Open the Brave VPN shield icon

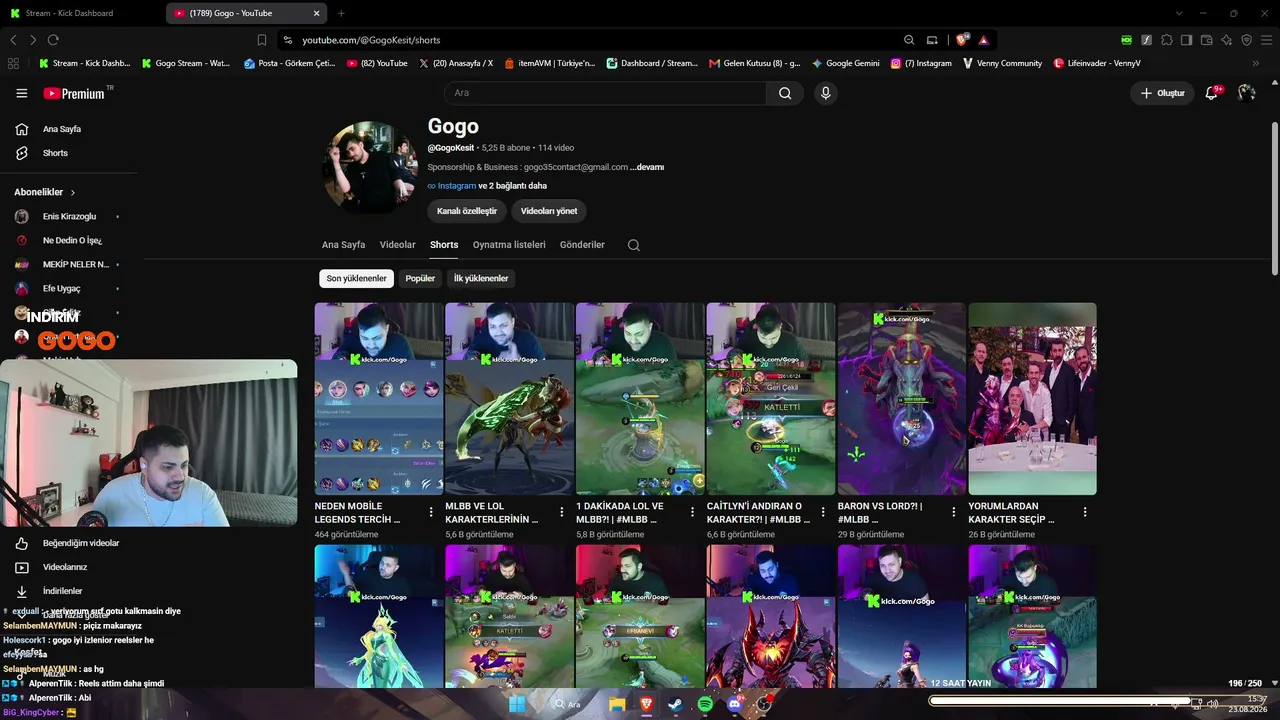1246,40
